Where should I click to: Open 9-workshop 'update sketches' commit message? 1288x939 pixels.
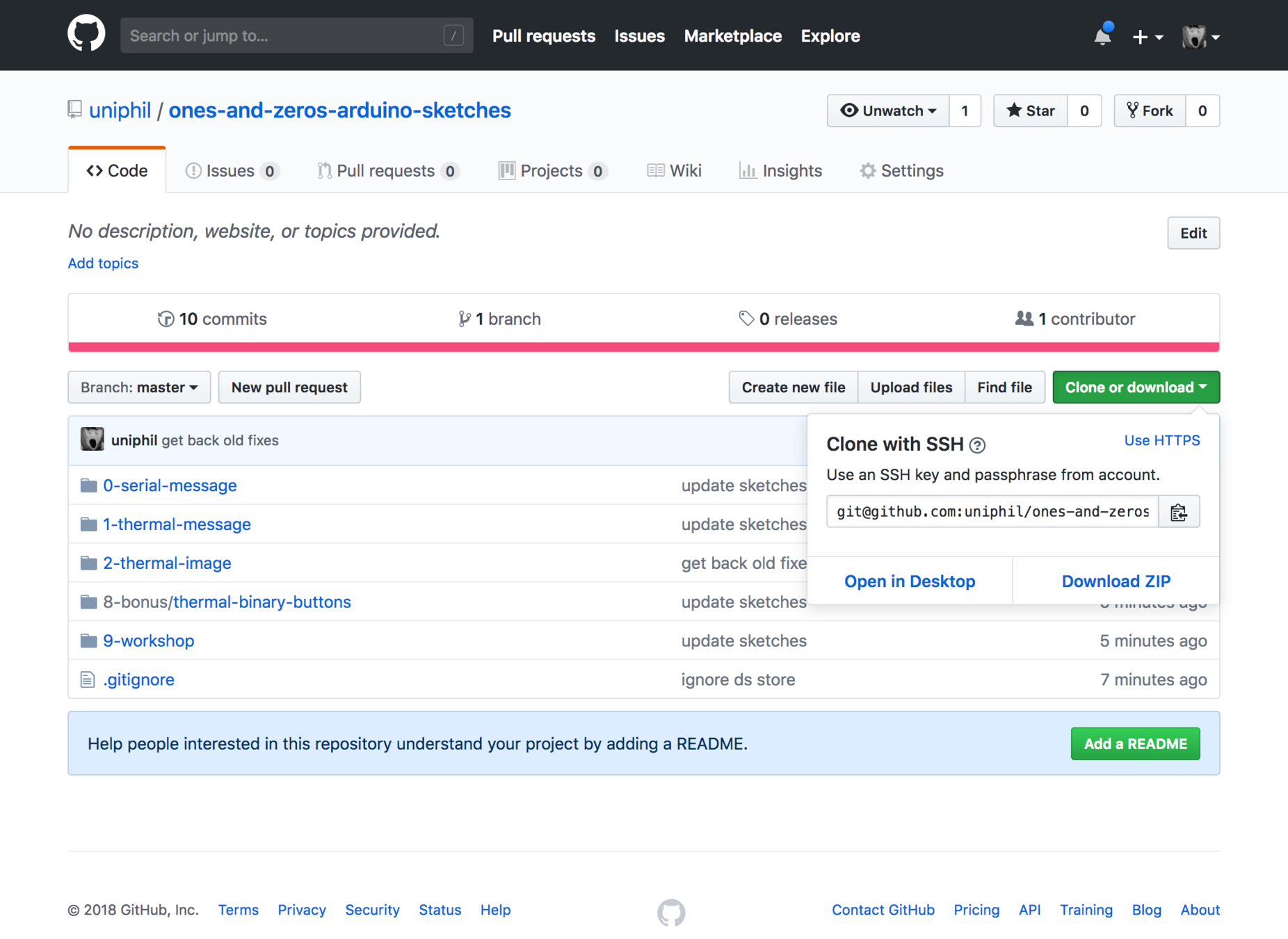743,641
